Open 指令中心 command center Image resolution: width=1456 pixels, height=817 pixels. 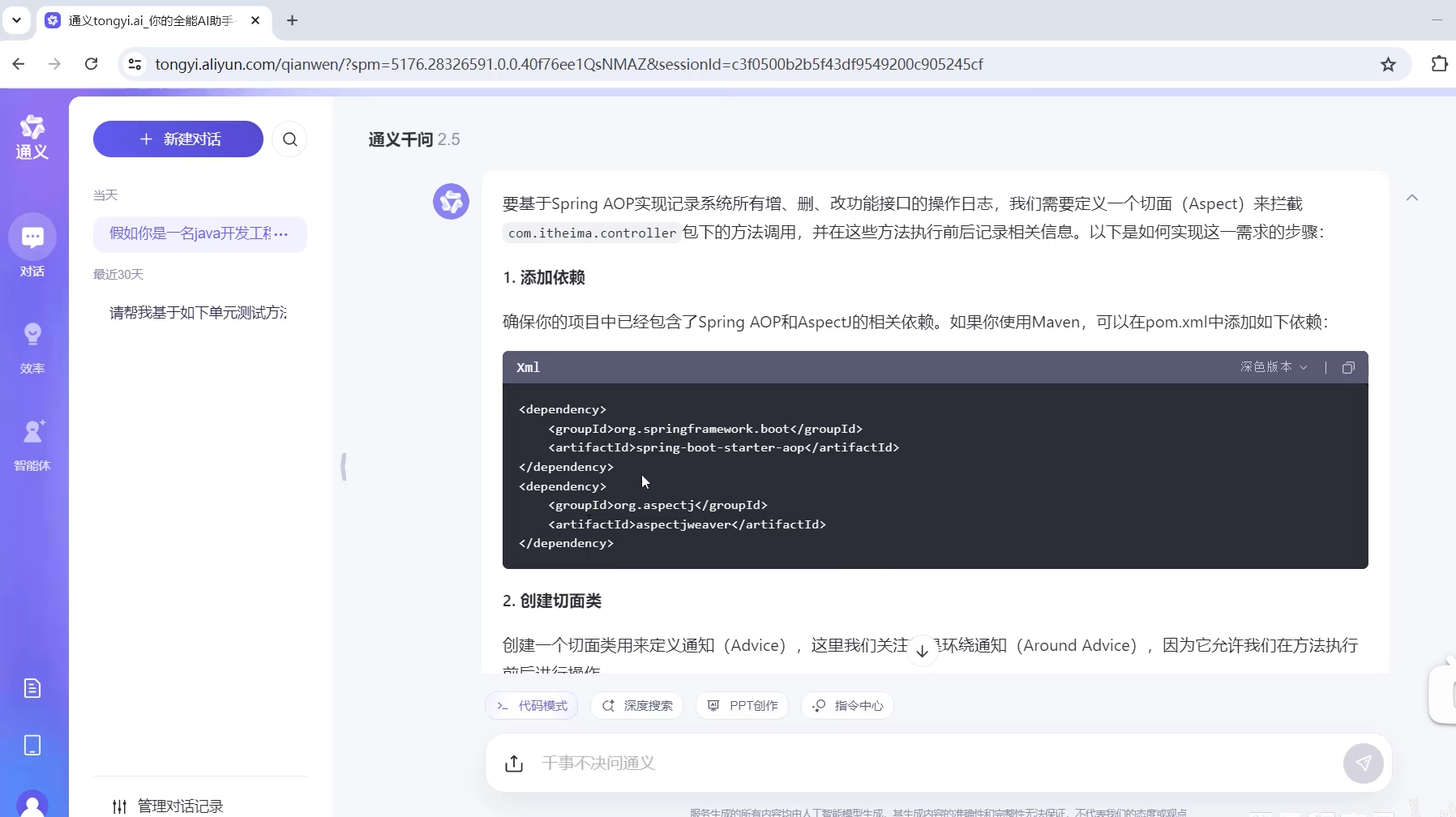click(x=847, y=705)
